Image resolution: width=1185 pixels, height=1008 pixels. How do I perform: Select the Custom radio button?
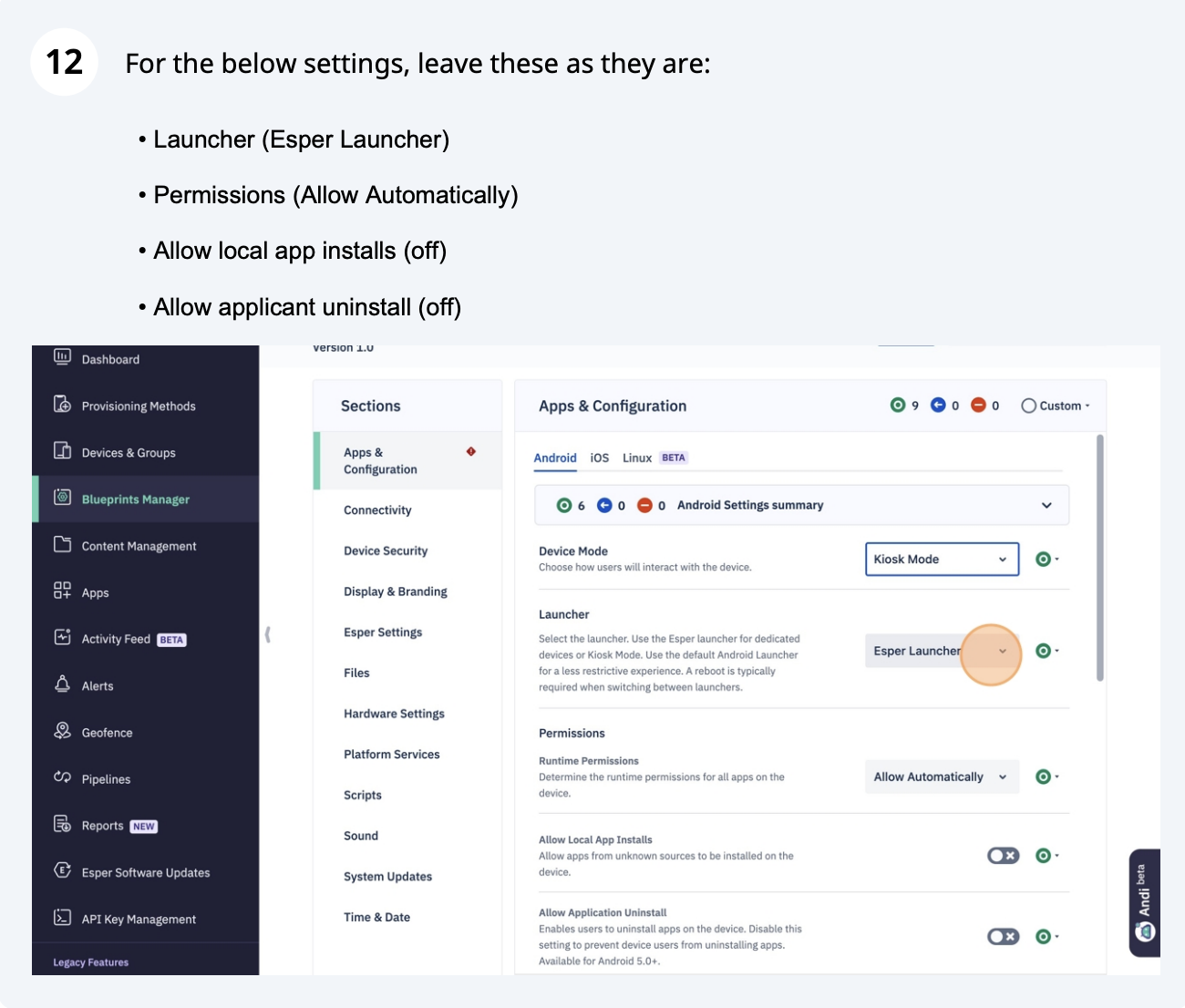tap(1029, 406)
